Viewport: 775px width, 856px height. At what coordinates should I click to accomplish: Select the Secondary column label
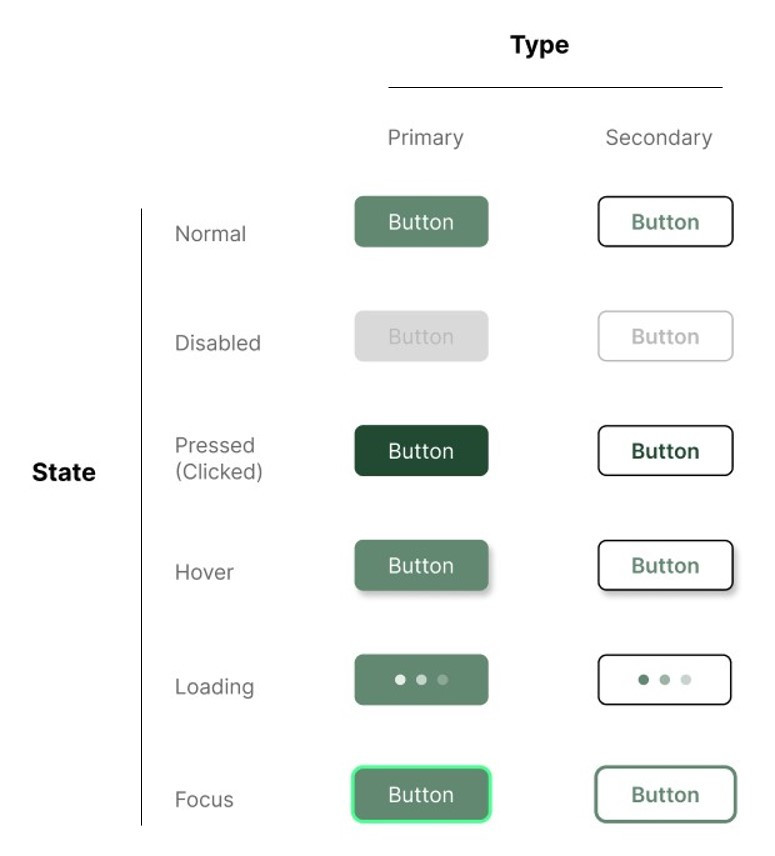(x=659, y=138)
